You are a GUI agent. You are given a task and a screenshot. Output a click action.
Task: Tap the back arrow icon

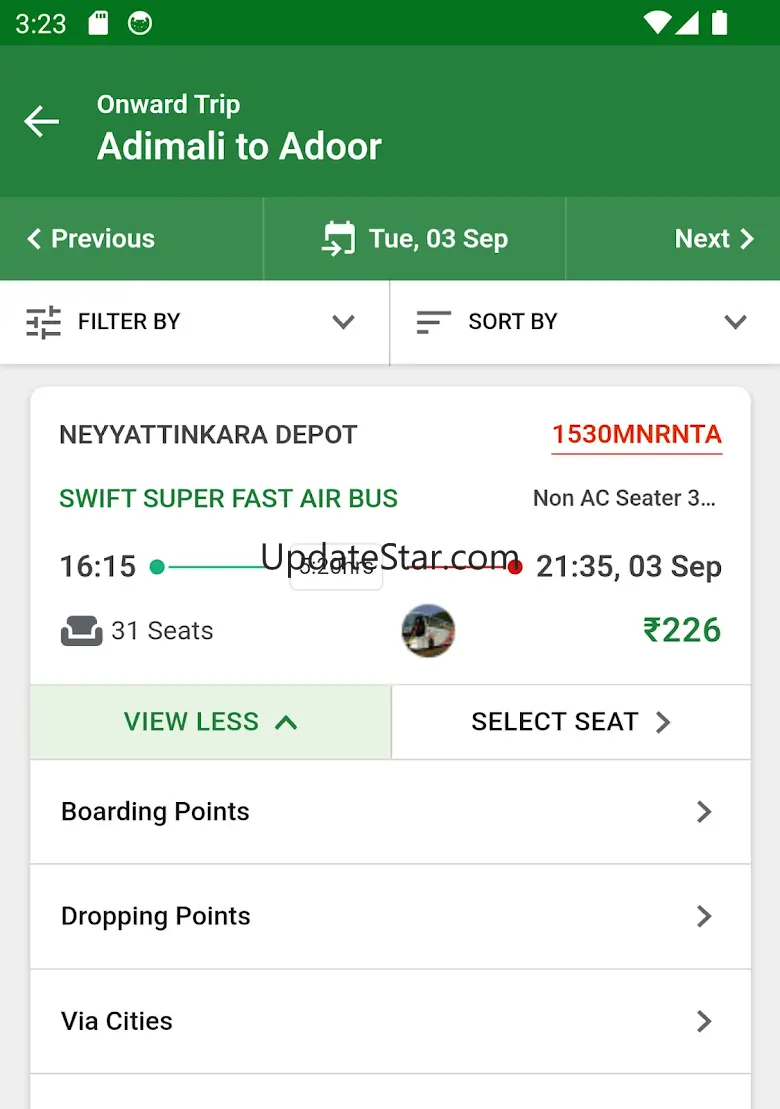42,122
